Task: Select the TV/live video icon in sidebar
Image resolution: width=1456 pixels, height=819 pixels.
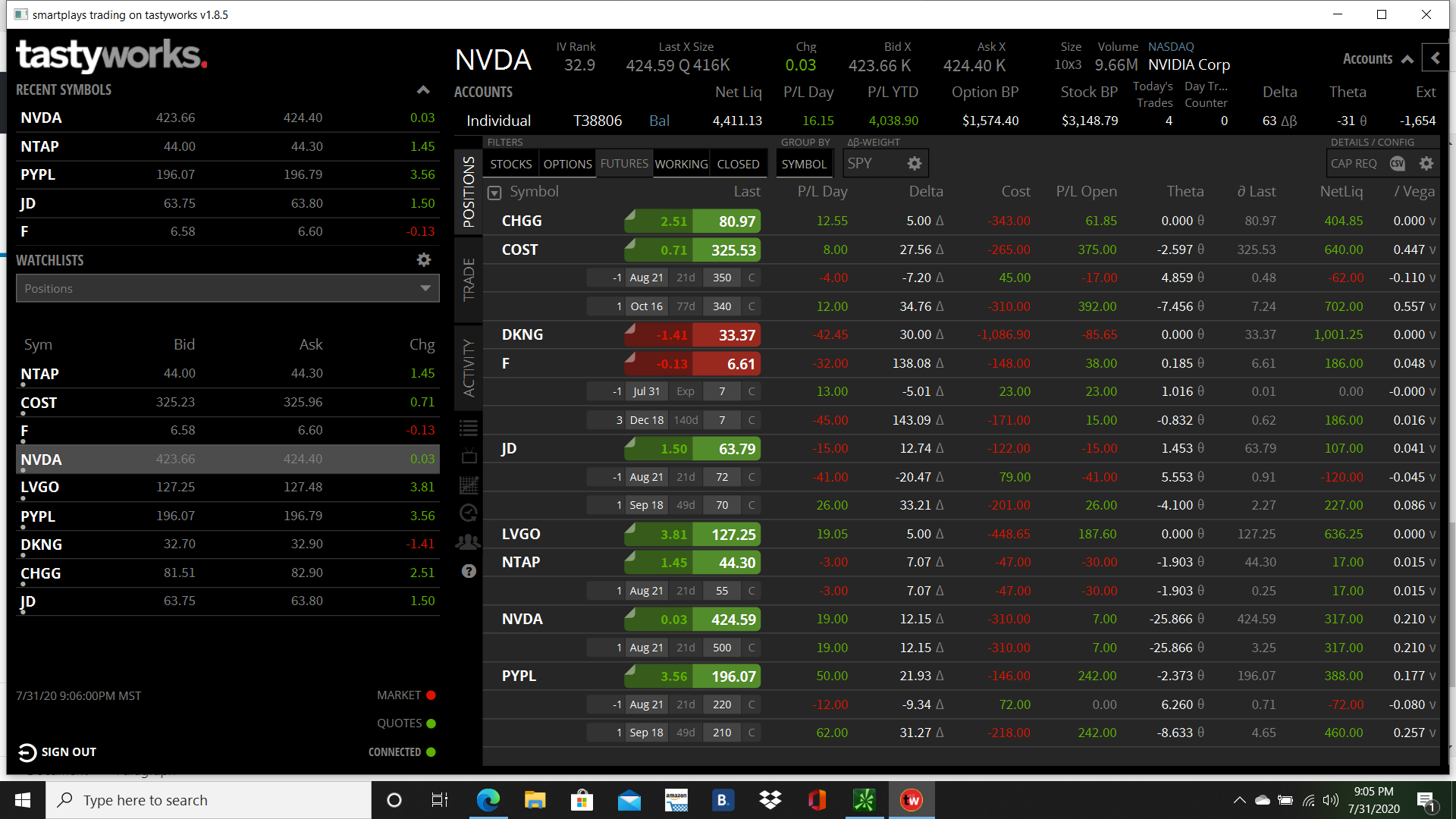Action: [468, 456]
